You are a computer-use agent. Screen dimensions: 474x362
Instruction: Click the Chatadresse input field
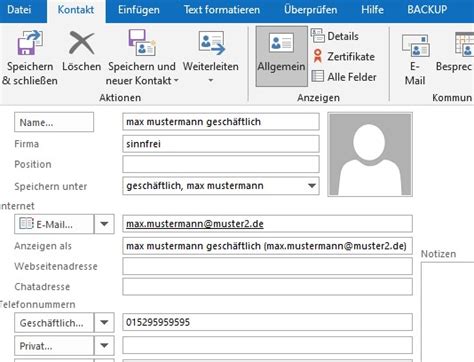pyautogui.click(x=267, y=287)
